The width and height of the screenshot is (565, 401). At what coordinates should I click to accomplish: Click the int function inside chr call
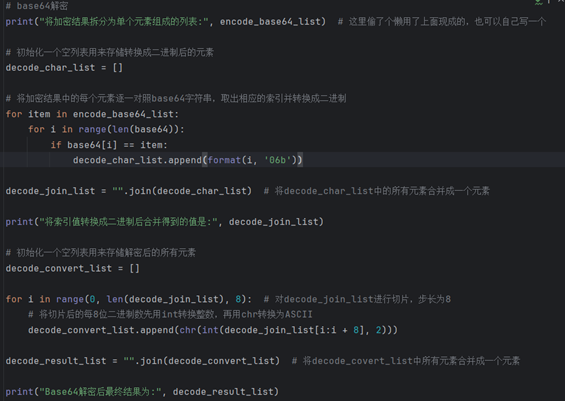[210, 330]
